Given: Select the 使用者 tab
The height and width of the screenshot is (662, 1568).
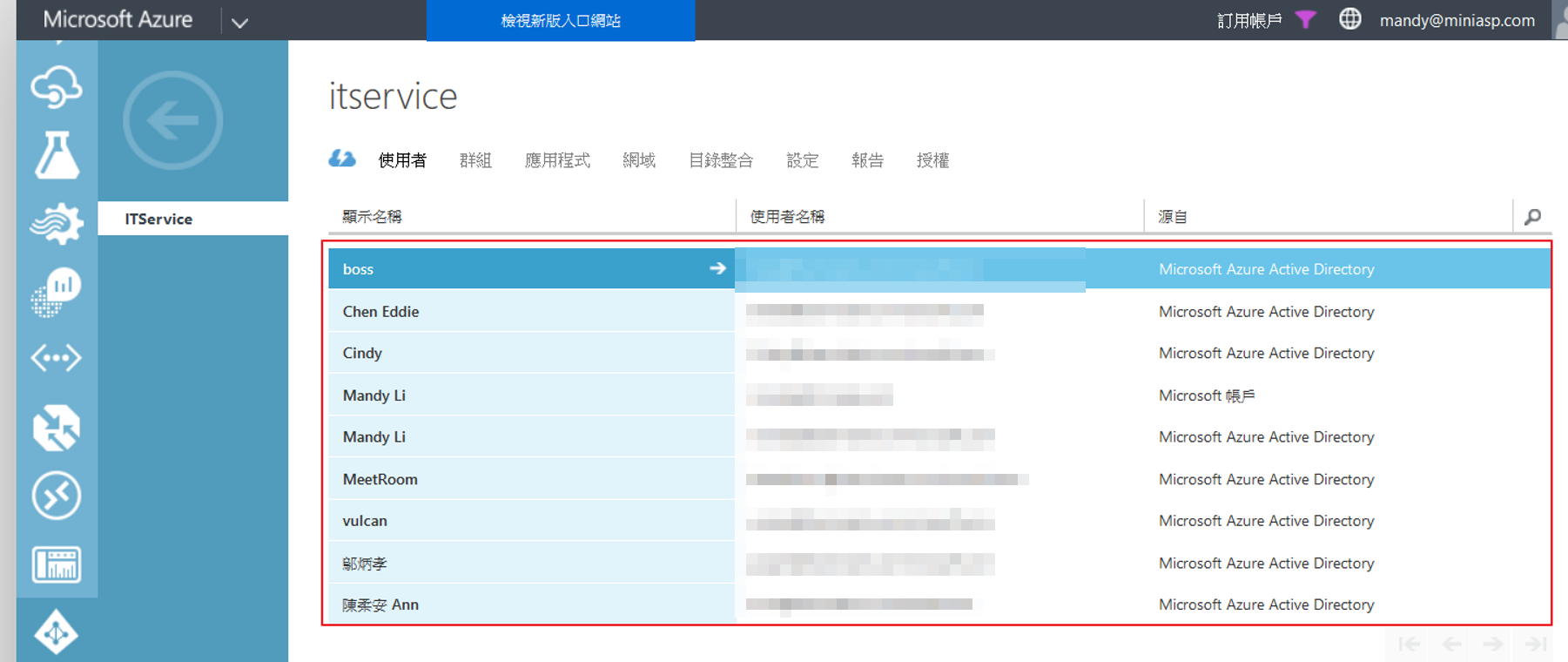Looking at the screenshot, I should (x=402, y=160).
